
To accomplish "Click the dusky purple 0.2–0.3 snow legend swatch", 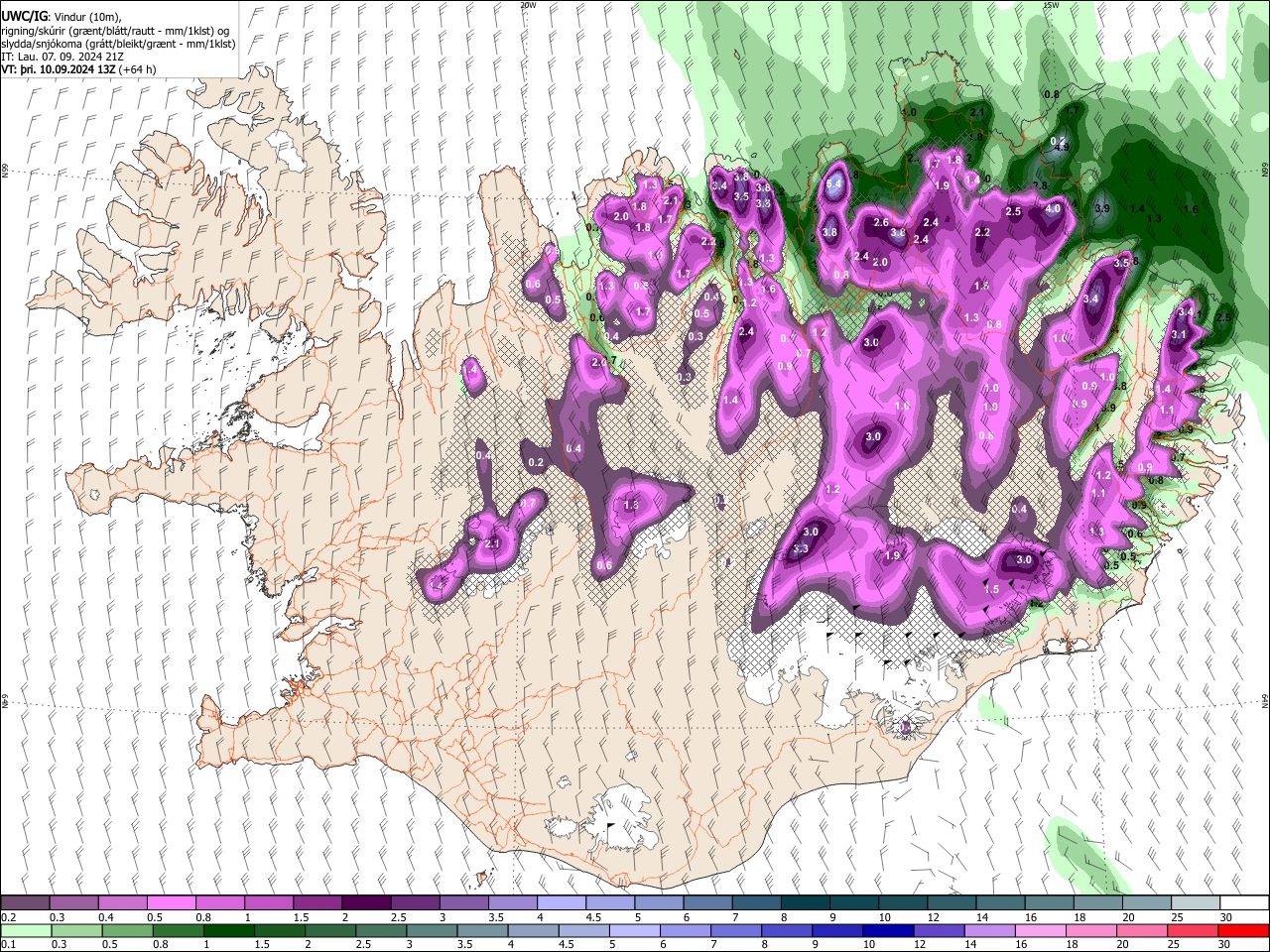I will click(x=26, y=902).
